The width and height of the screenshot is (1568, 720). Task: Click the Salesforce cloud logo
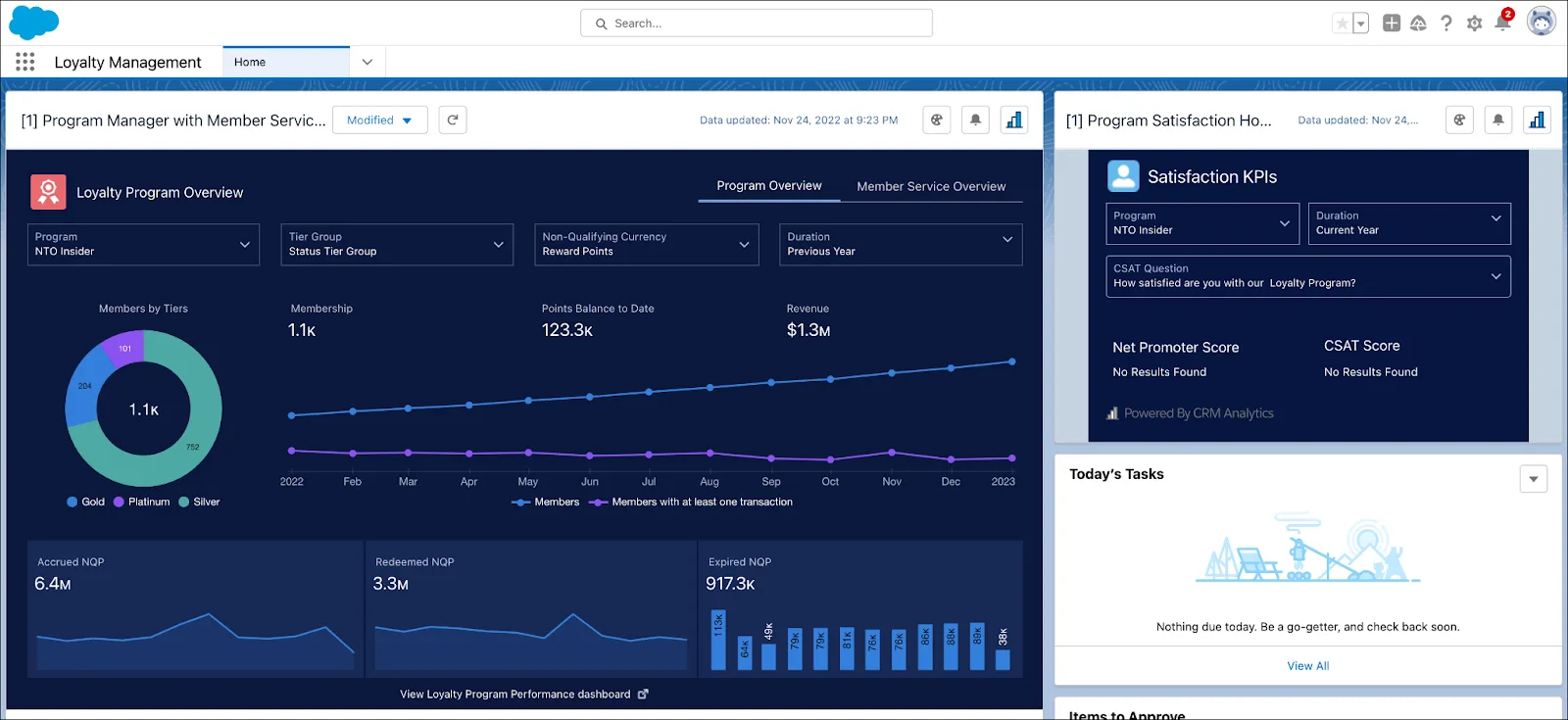coord(33,22)
